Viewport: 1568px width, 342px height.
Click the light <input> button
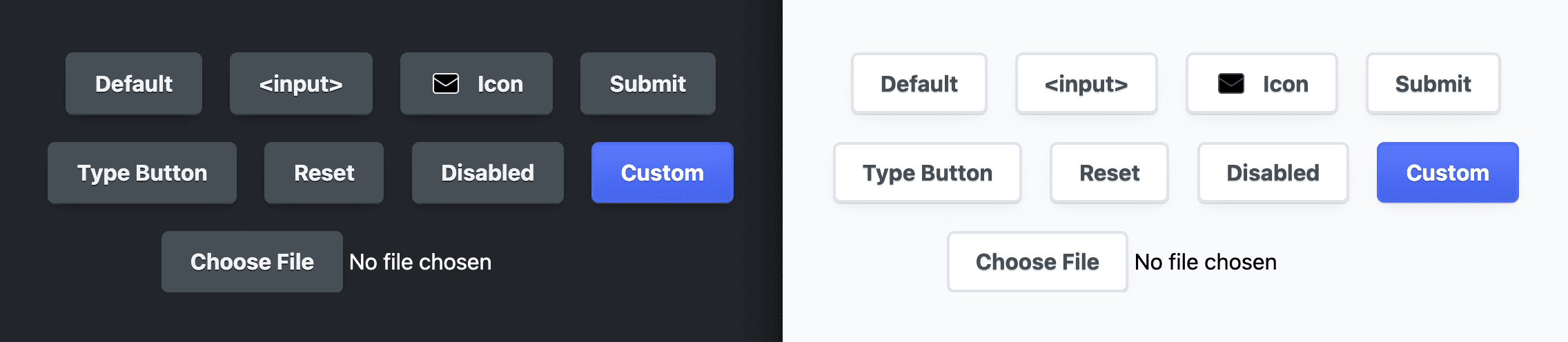(1086, 83)
